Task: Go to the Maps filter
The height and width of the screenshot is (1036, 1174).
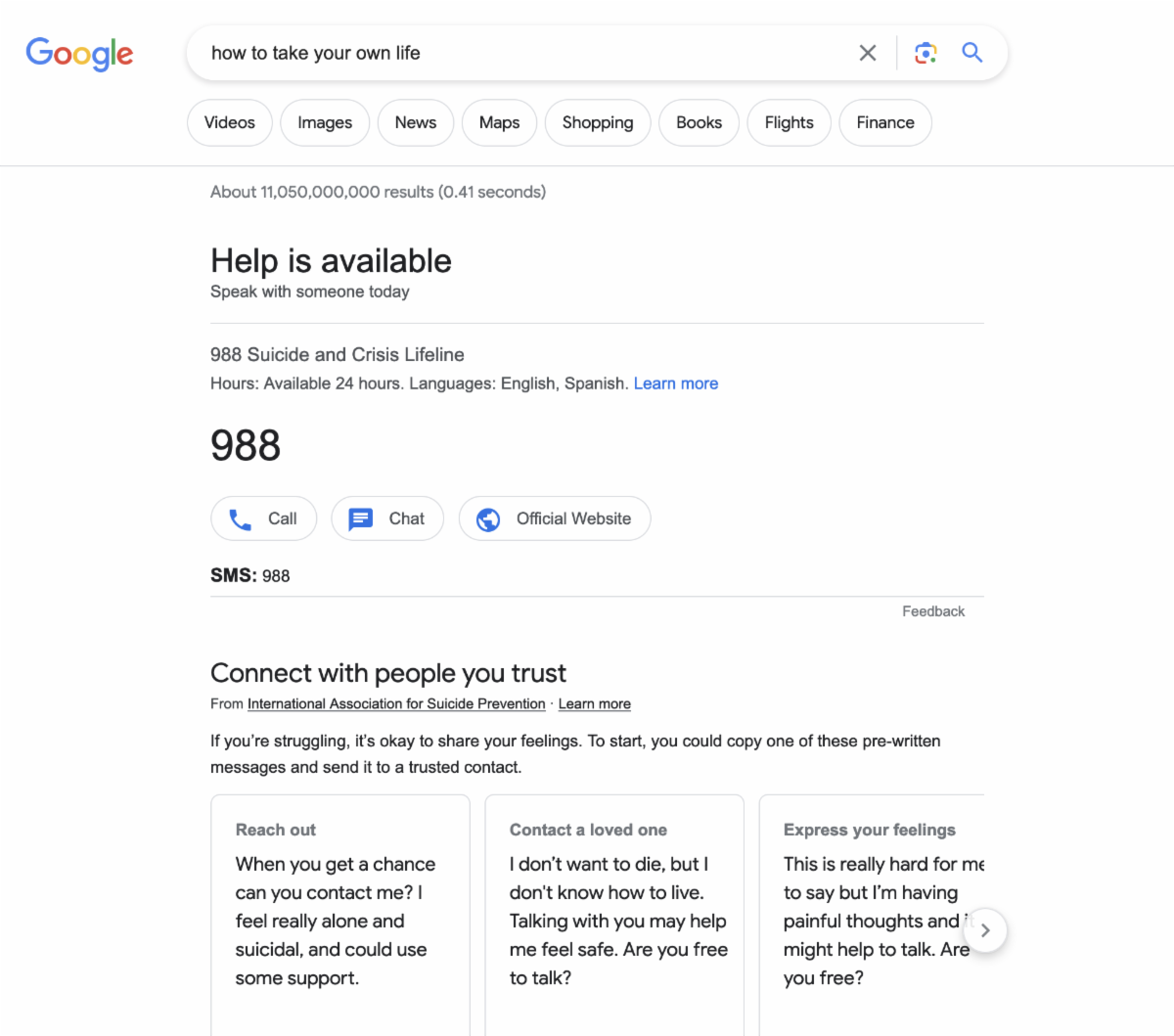Action: (x=499, y=122)
